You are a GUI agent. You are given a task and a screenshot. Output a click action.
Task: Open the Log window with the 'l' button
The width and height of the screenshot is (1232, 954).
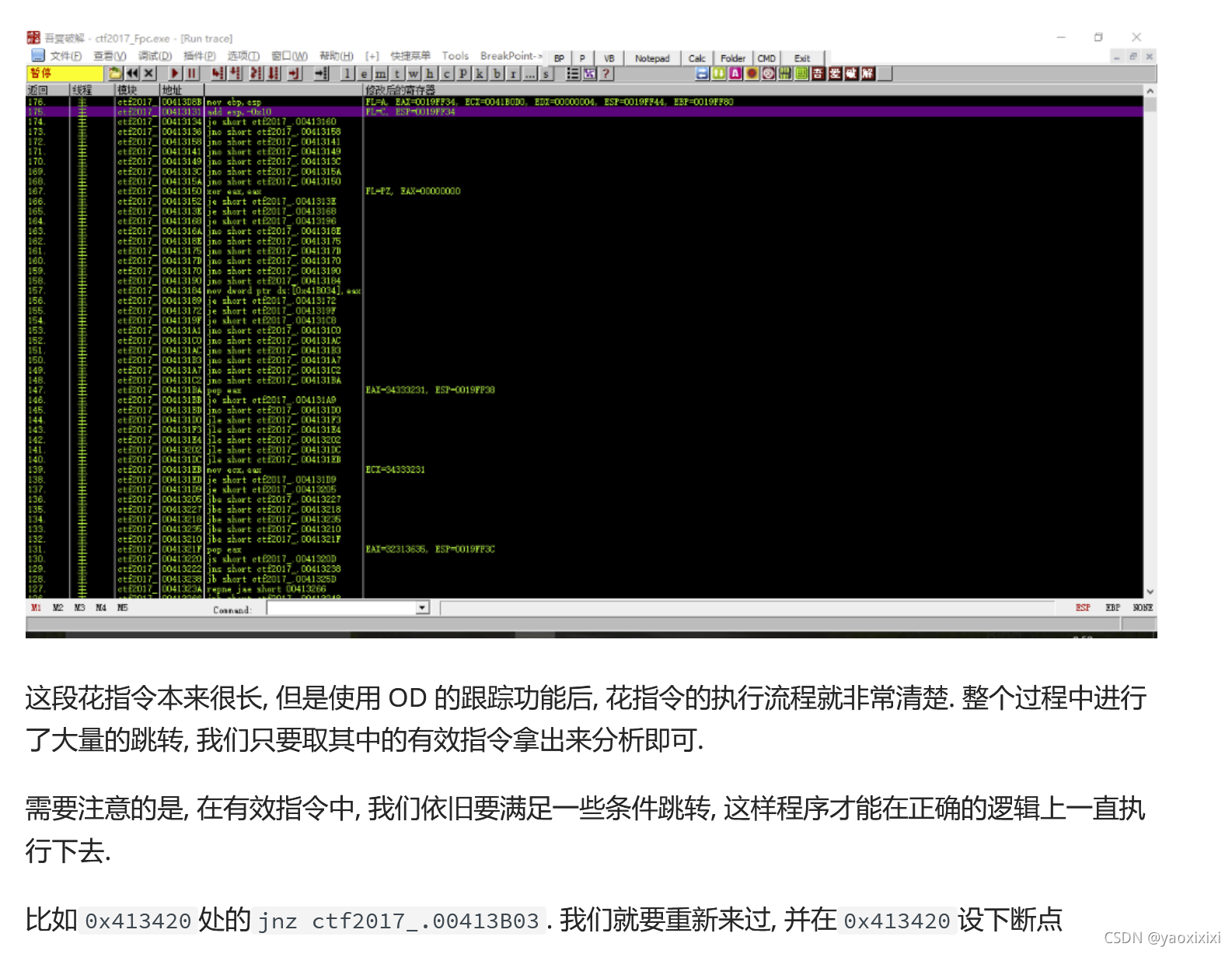point(347,73)
